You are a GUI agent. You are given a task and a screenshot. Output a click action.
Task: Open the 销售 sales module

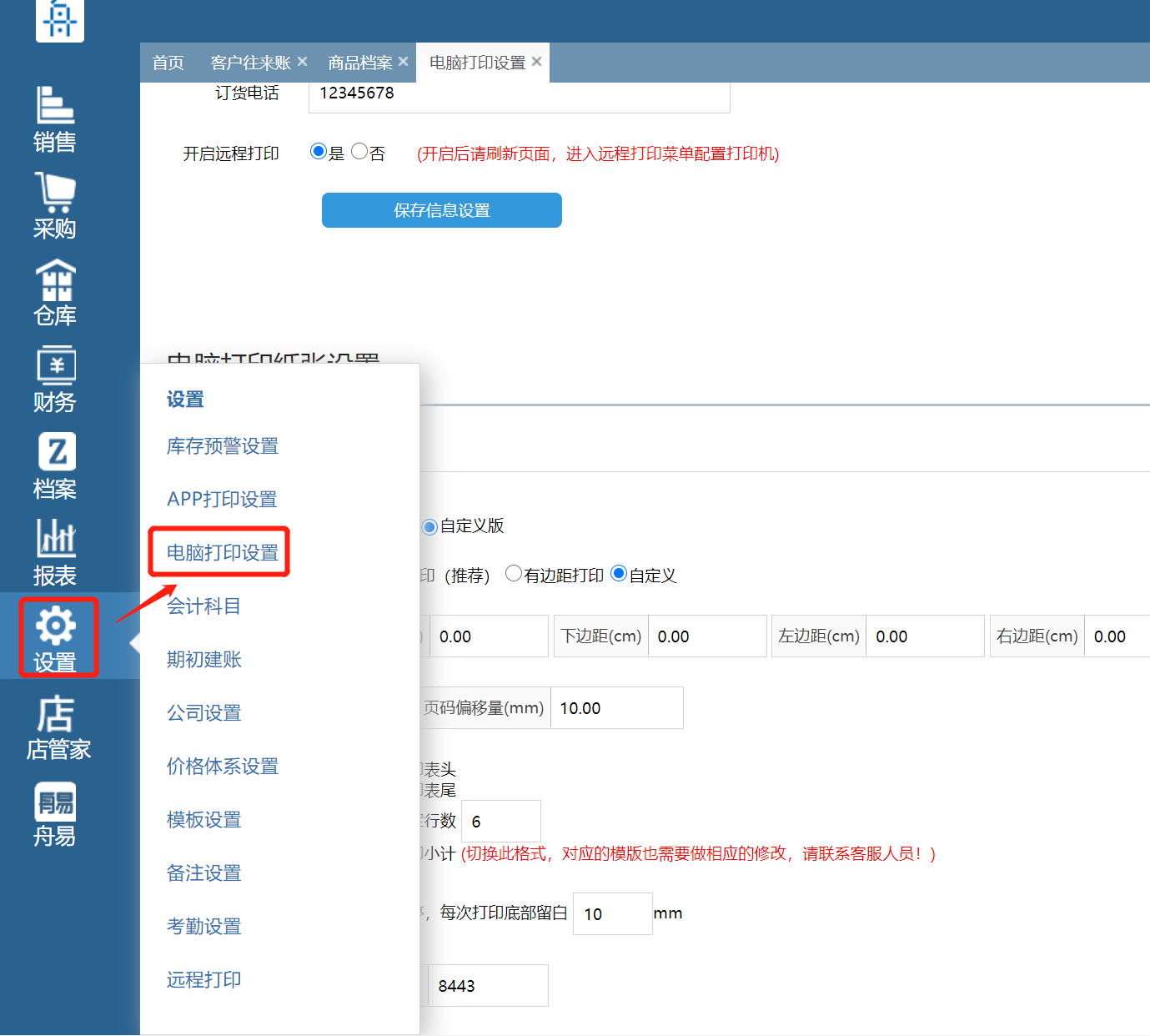(x=55, y=119)
